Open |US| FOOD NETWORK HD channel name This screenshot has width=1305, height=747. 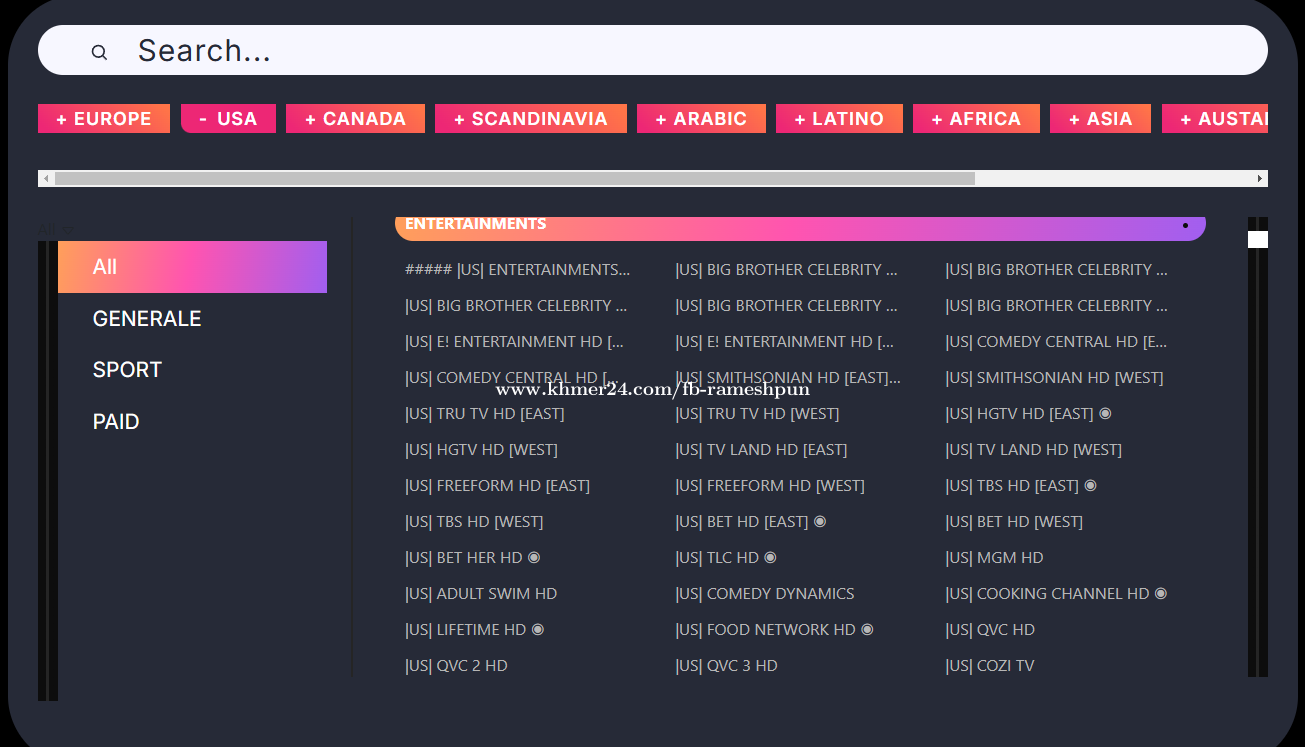click(x=765, y=630)
